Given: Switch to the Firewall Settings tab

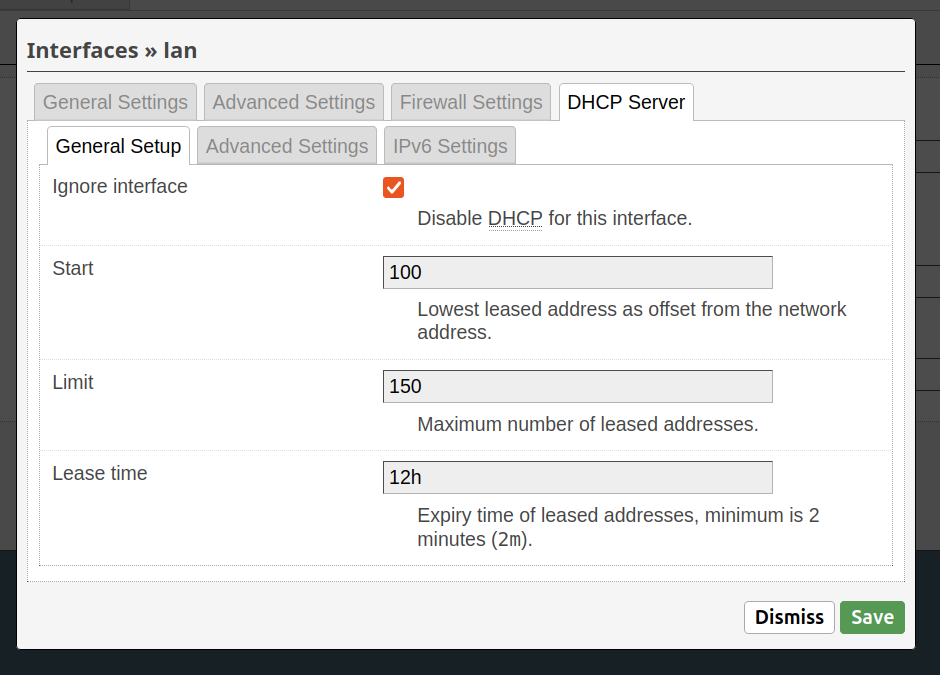Looking at the screenshot, I should click(471, 101).
